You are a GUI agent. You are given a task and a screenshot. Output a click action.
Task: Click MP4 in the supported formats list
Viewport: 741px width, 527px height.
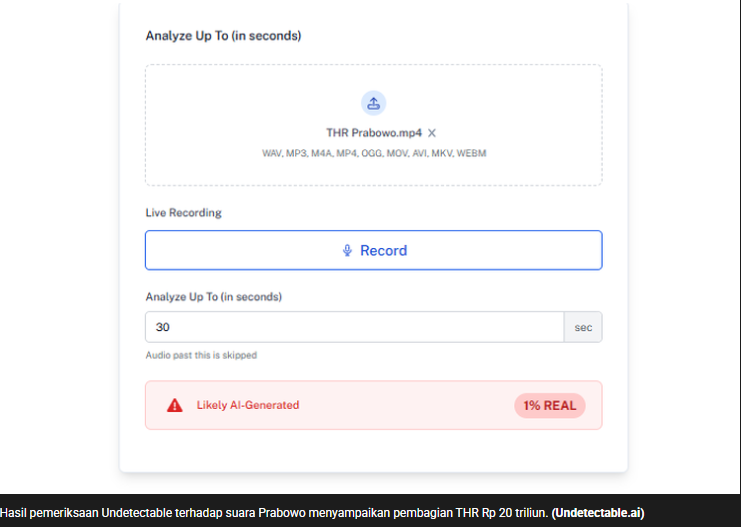point(346,153)
